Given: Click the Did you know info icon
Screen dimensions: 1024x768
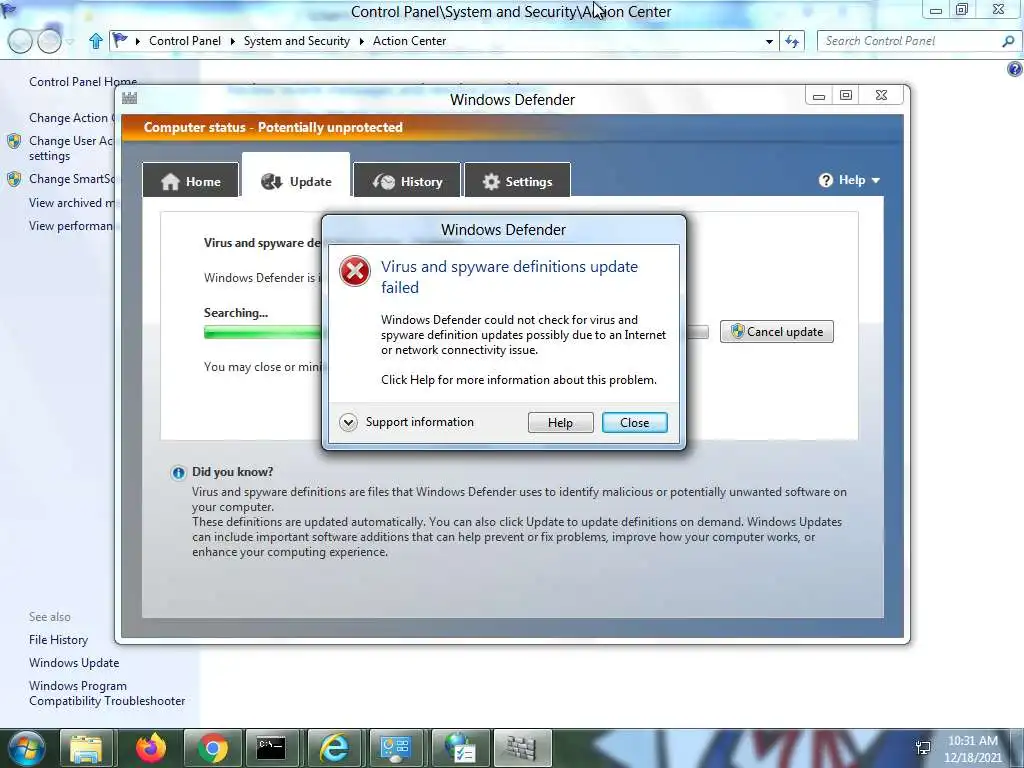Looking at the screenshot, I should [x=178, y=473].
